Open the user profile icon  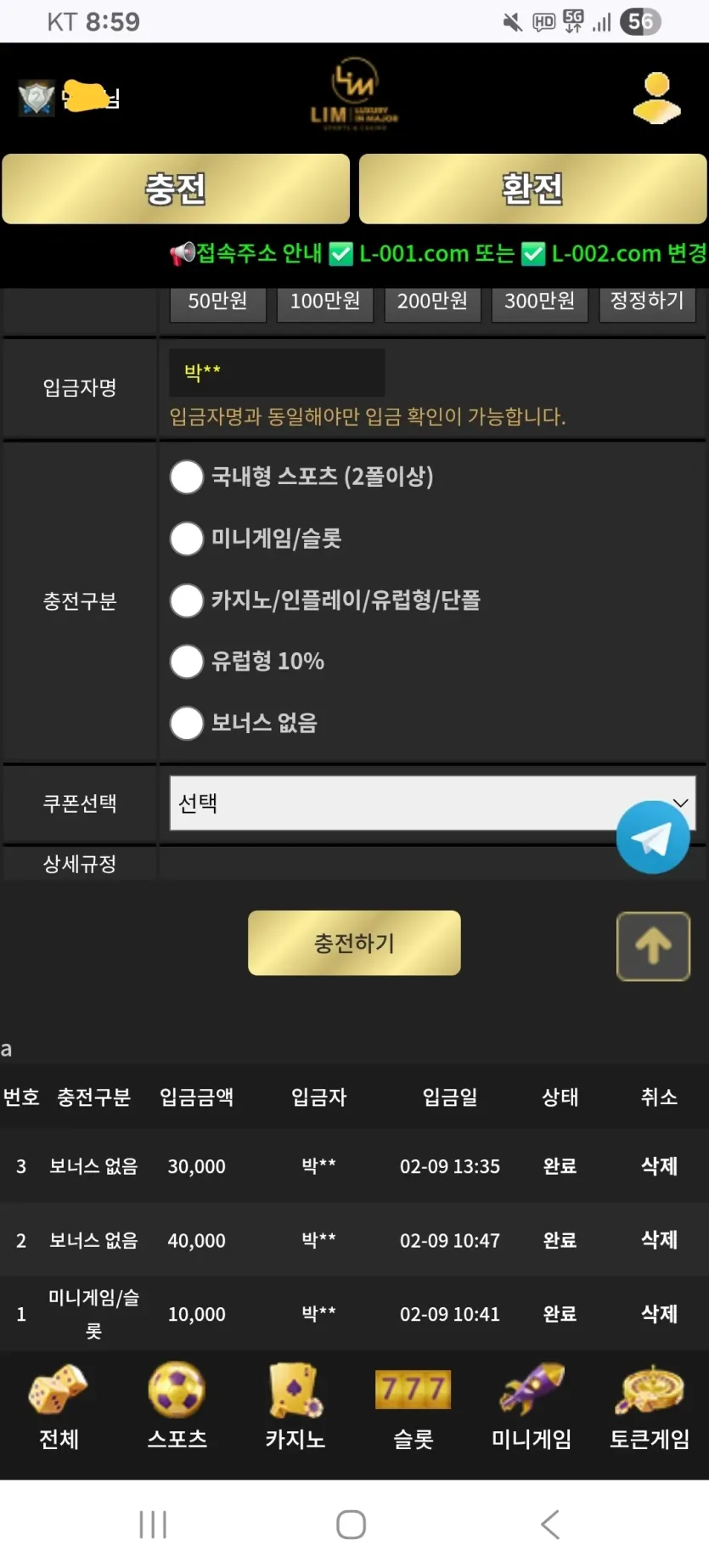click(x=656, y=99)
